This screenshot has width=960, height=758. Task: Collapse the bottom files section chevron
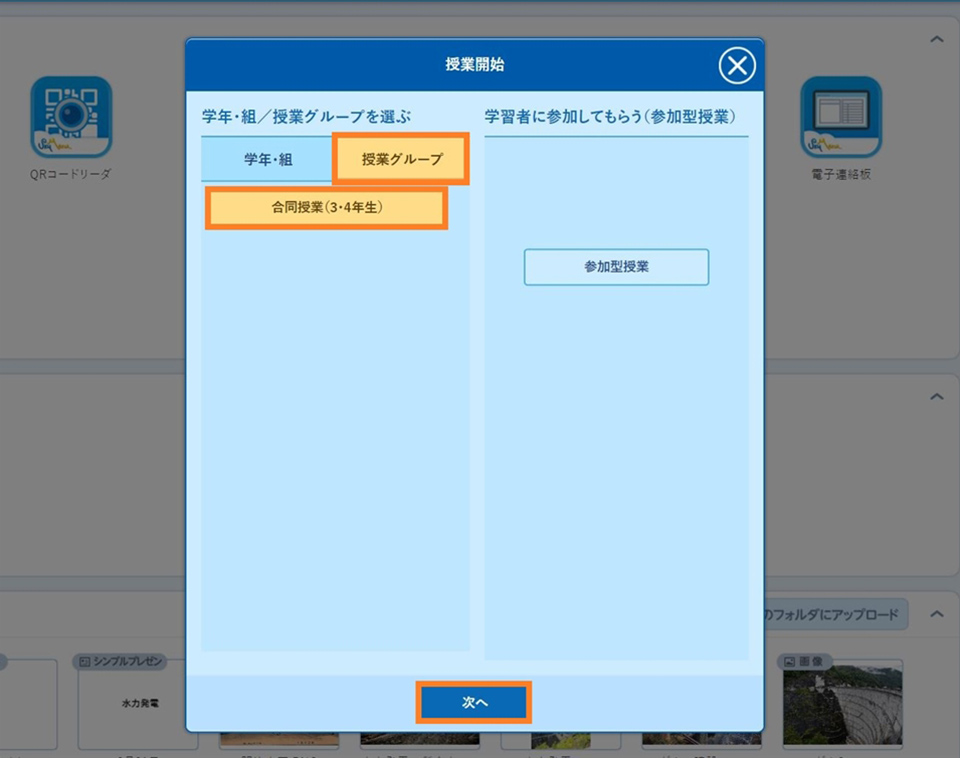pos(936,613)
